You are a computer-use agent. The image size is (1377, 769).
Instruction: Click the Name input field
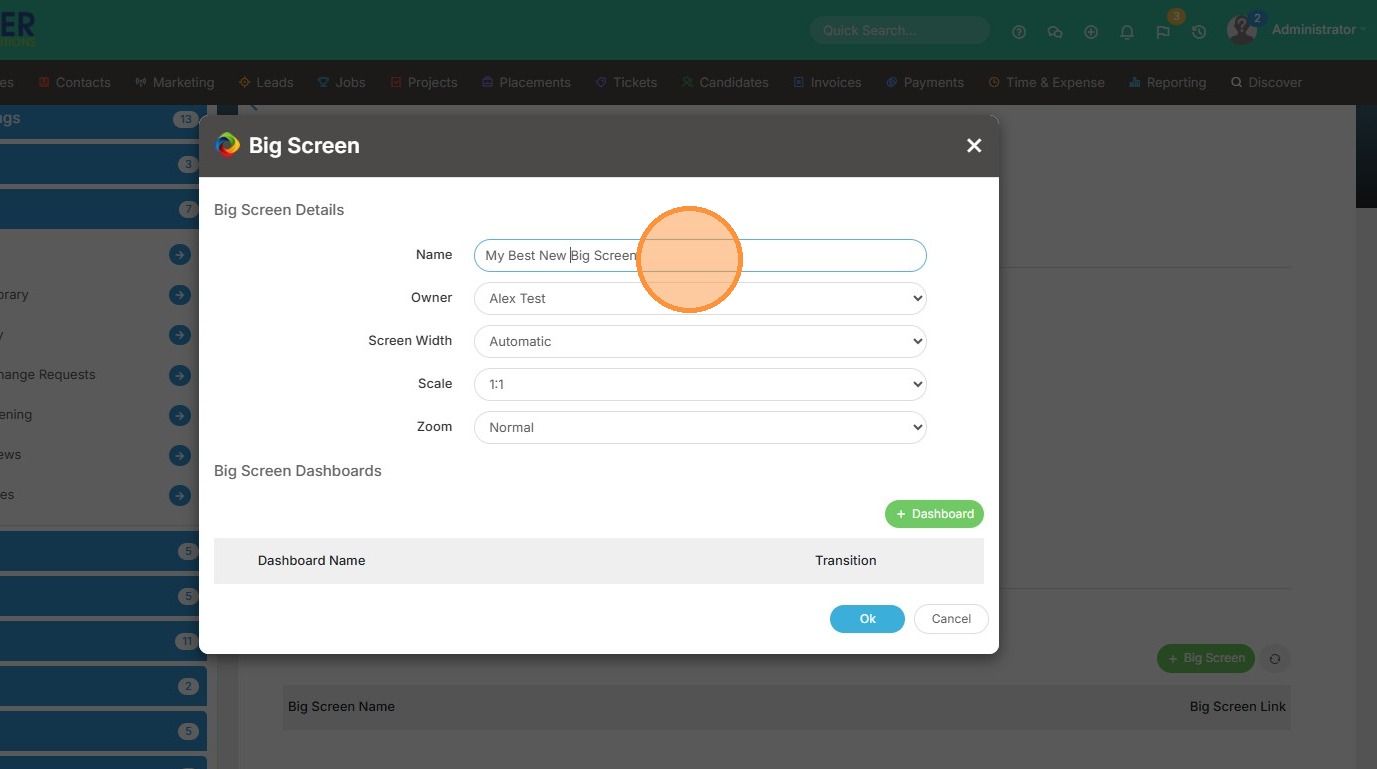700,255
